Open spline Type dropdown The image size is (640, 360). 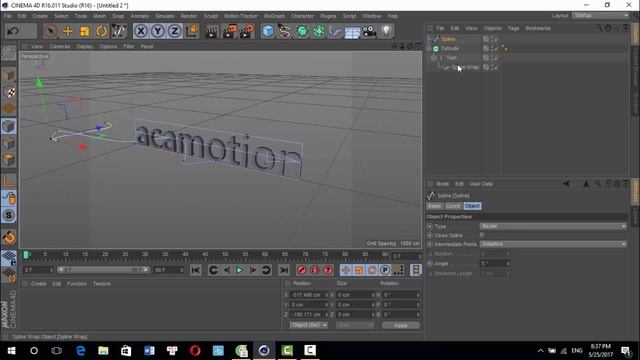553,226
